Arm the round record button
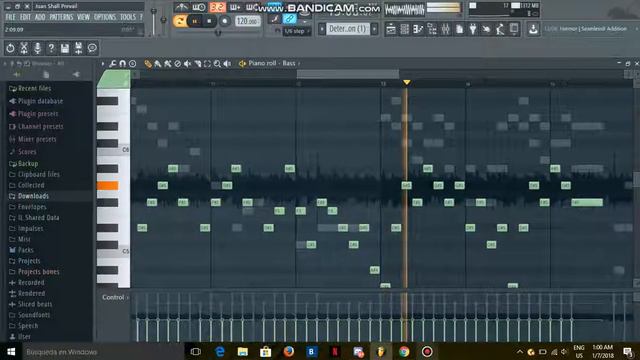640x360 pixels. [224, 21]
